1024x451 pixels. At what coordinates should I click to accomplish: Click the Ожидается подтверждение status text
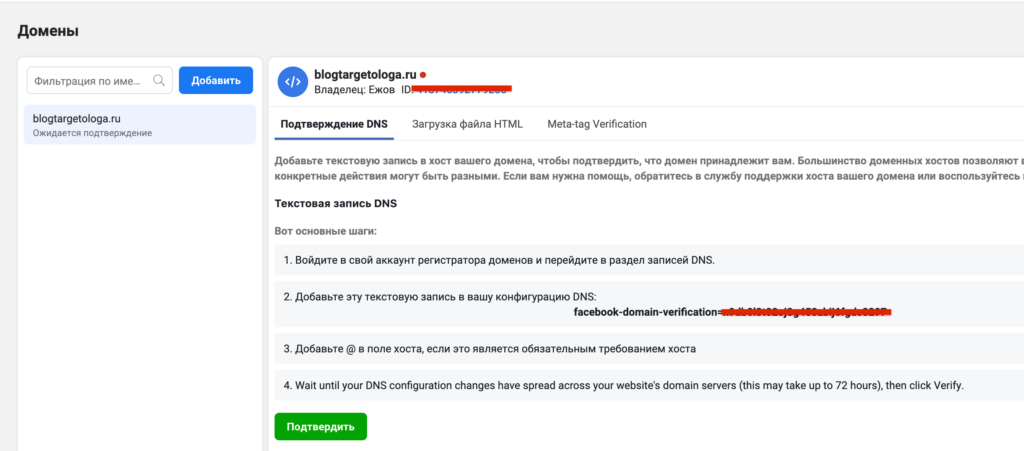click(92, 133)
